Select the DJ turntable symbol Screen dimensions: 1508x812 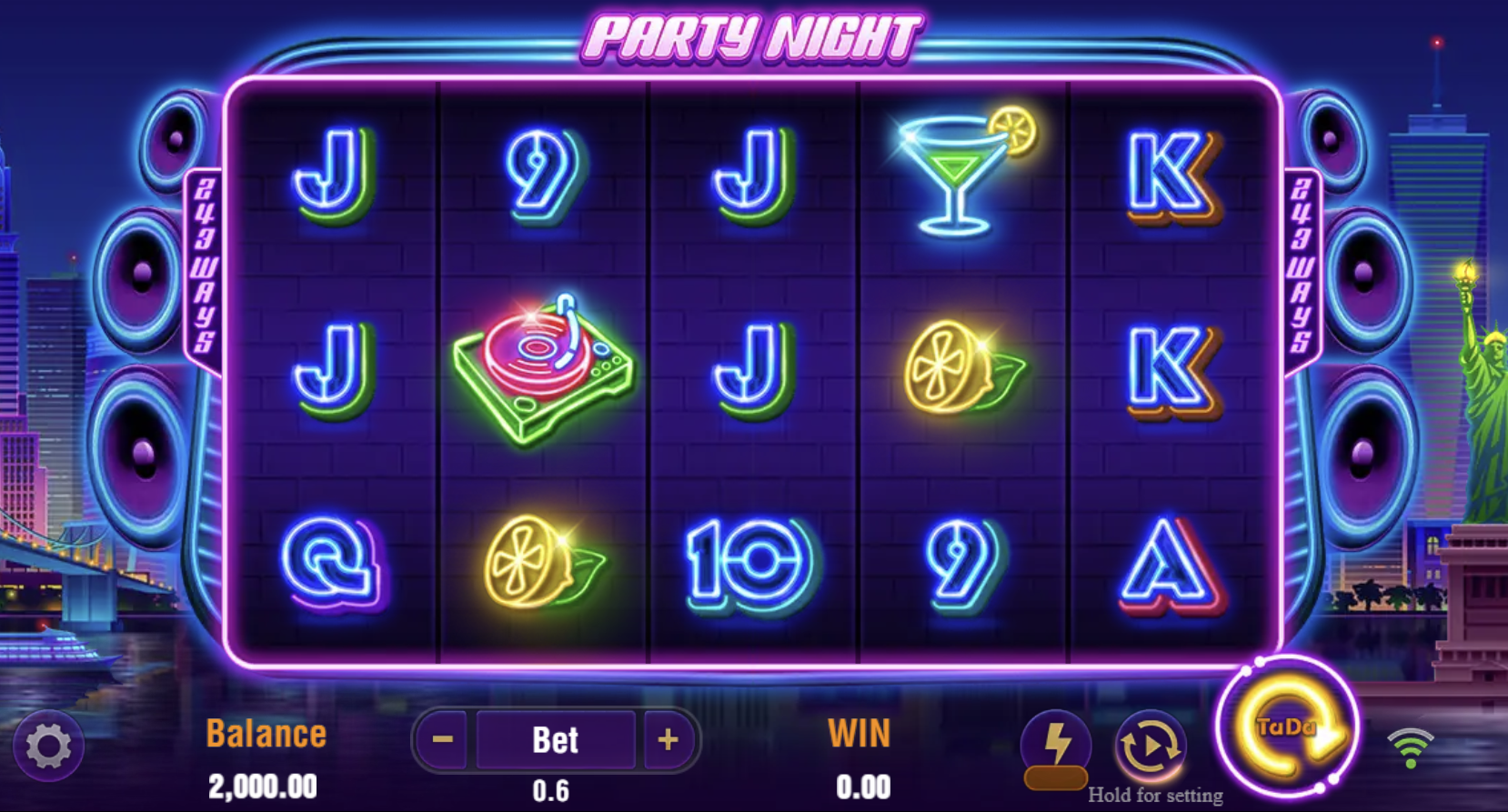(x=544, y=368)
